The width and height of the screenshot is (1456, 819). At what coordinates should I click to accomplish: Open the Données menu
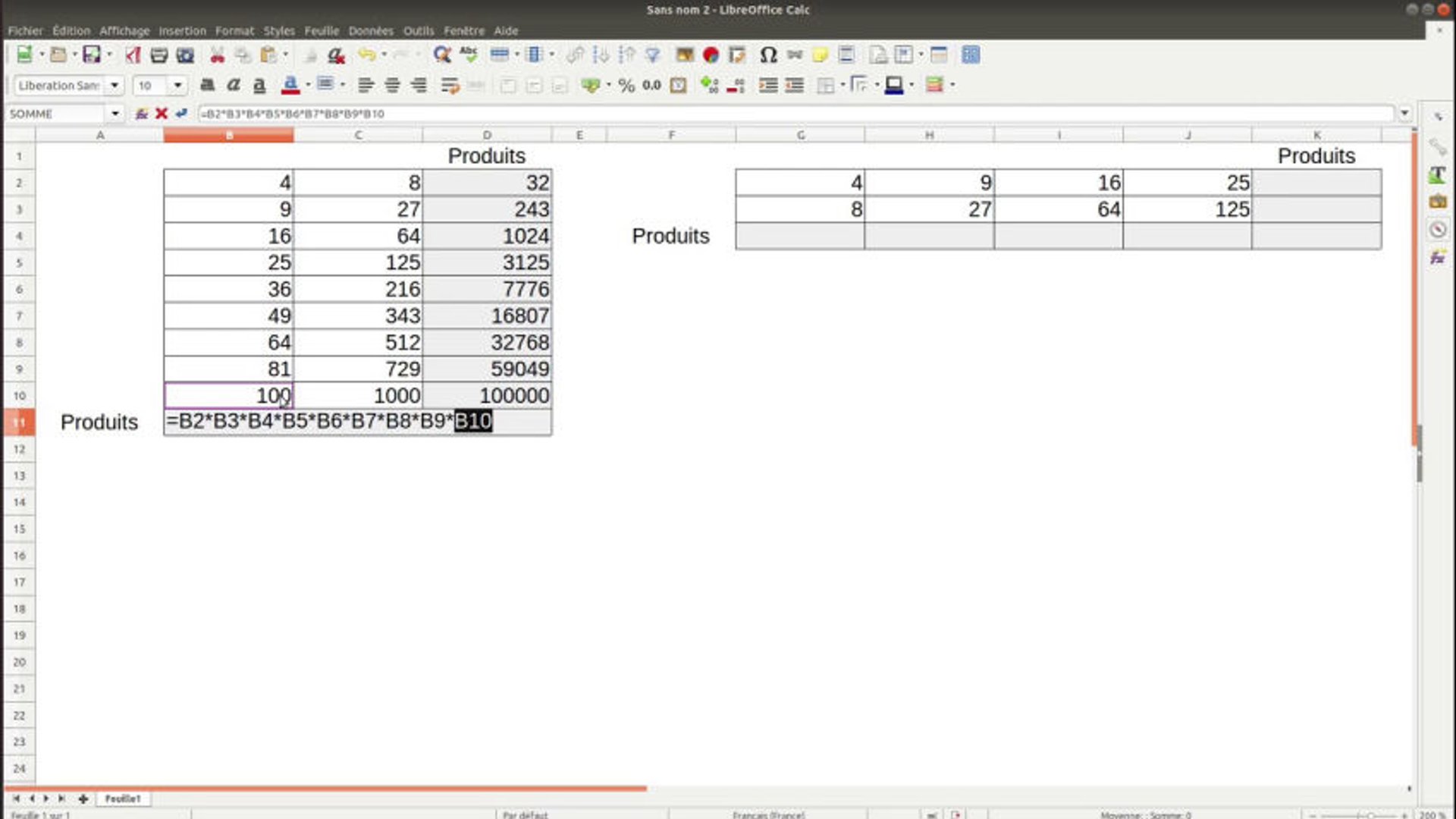coord(371,31)
